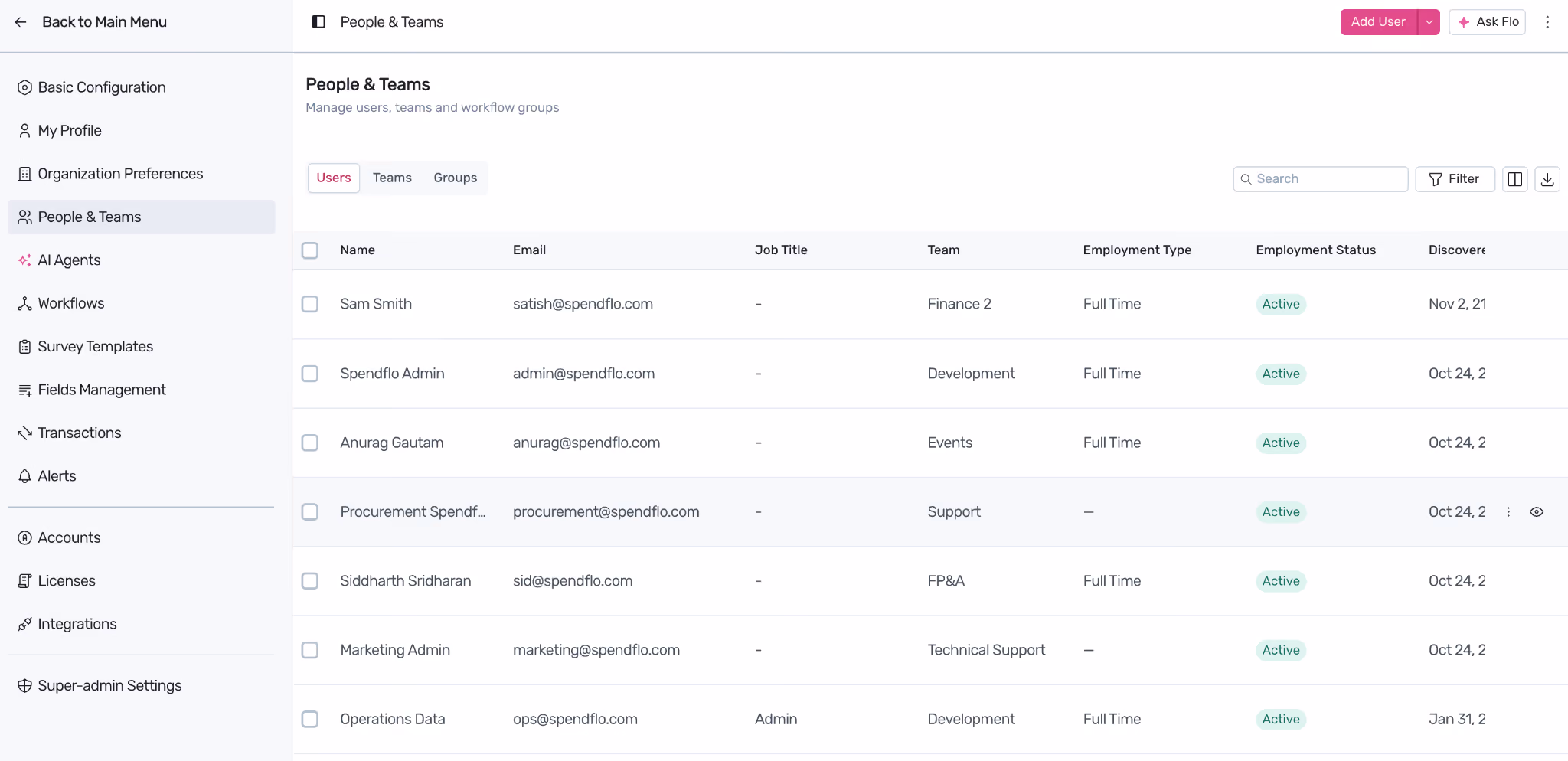Viewport: 1568px width, 761px height.
Task: Launch the Ask Flo assistant
Action: 1487,22
